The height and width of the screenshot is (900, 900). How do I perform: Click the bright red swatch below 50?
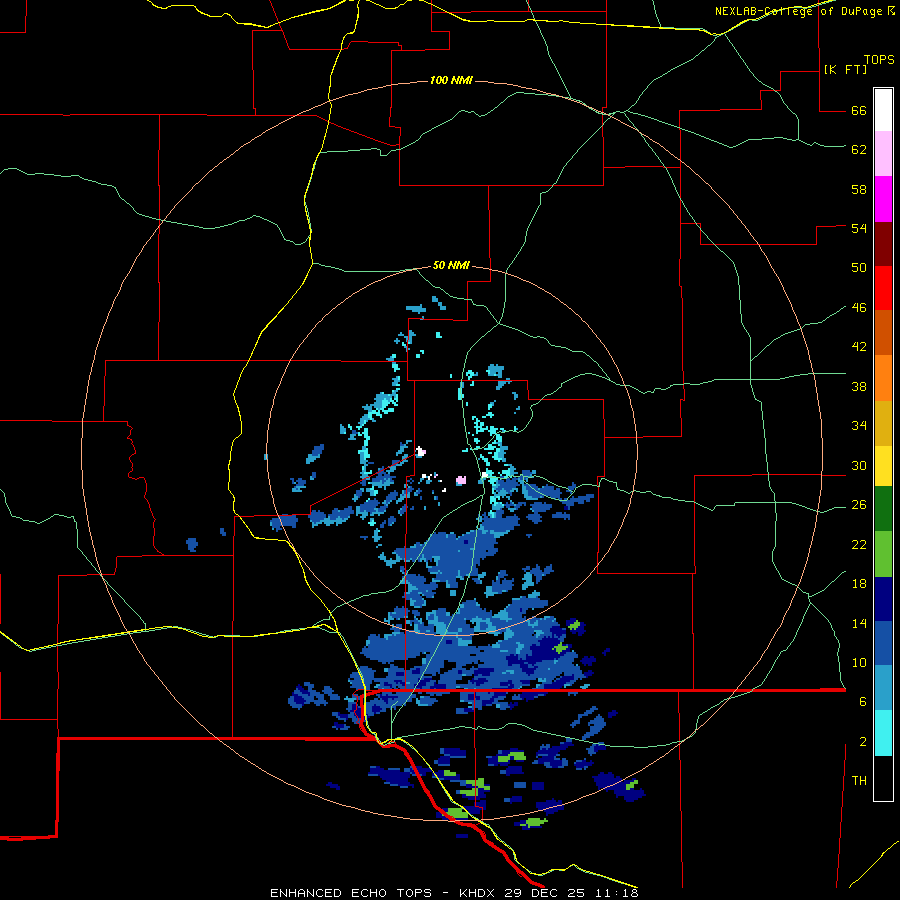883,288
